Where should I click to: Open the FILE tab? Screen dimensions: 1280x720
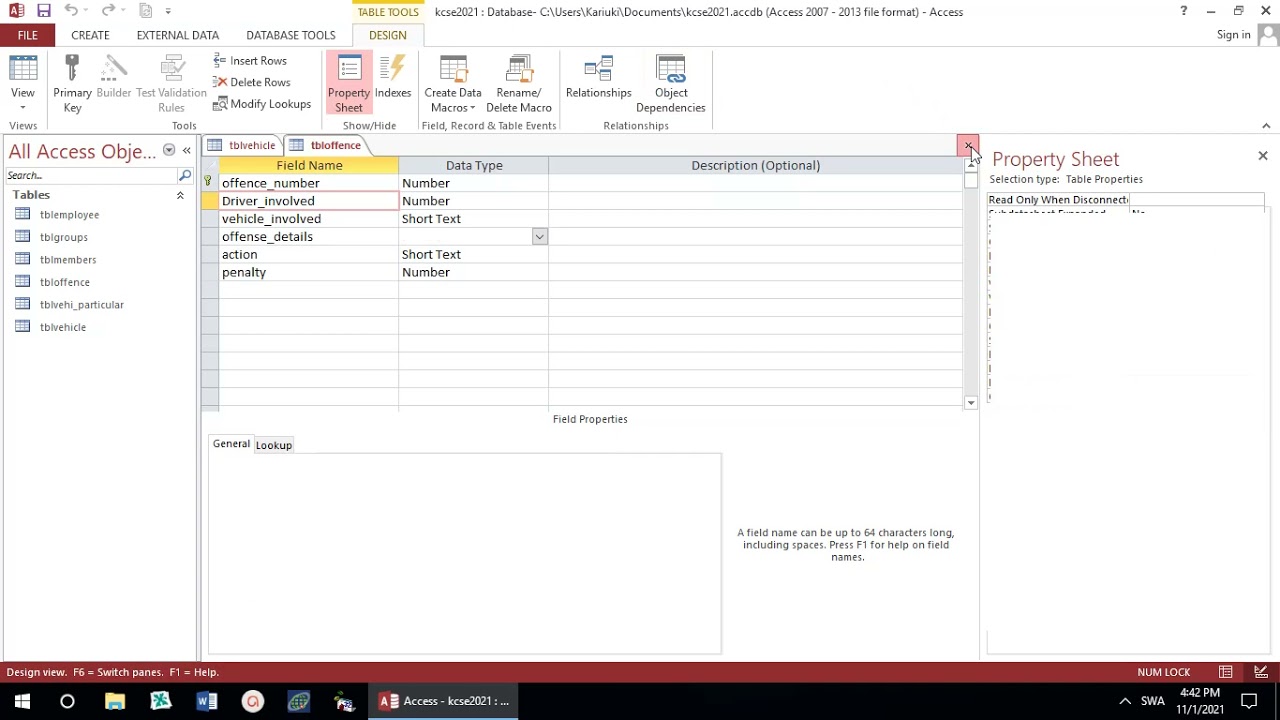[27, 35]
